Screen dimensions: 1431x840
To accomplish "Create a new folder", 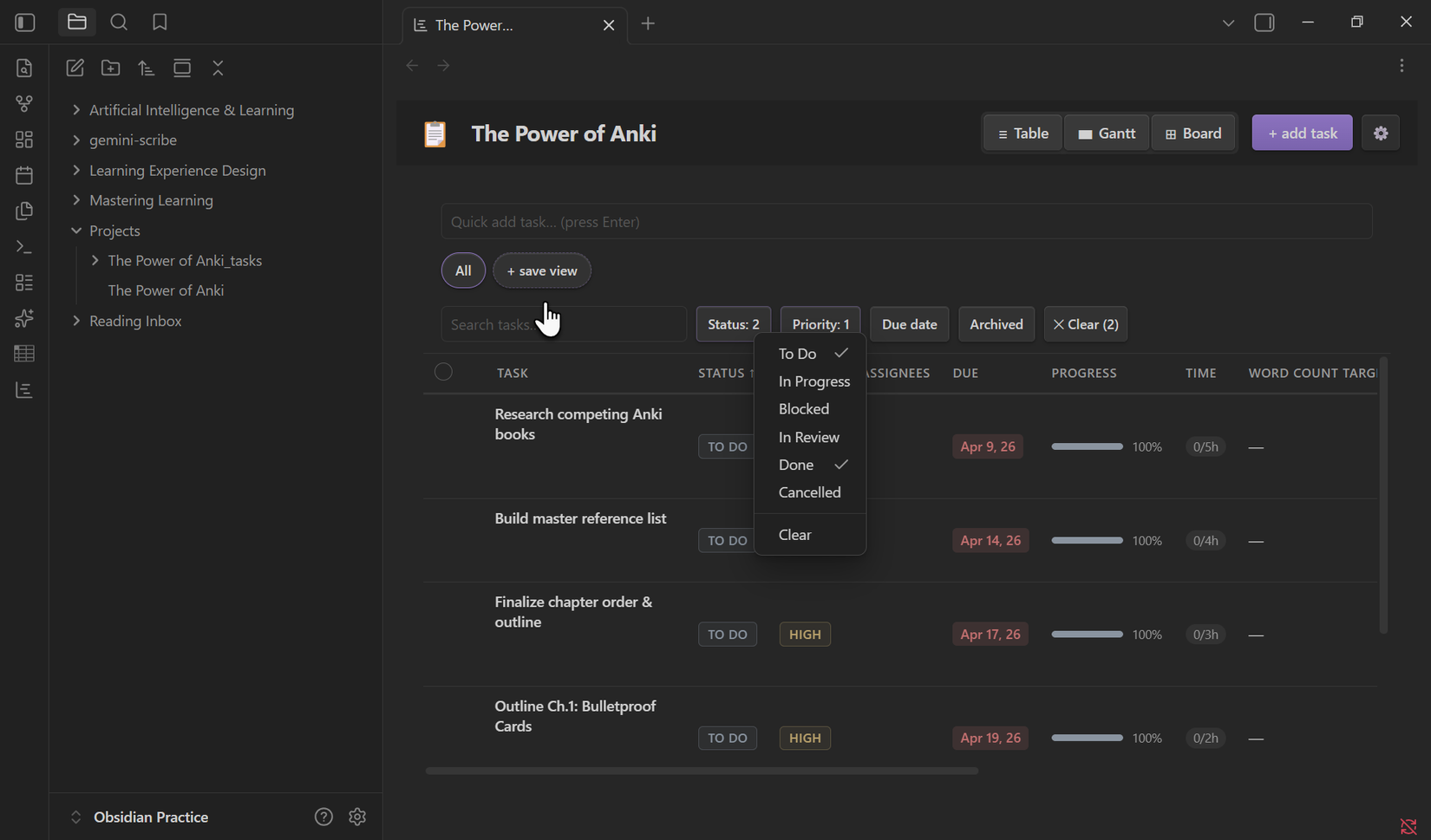I will (x=111, y=68).
